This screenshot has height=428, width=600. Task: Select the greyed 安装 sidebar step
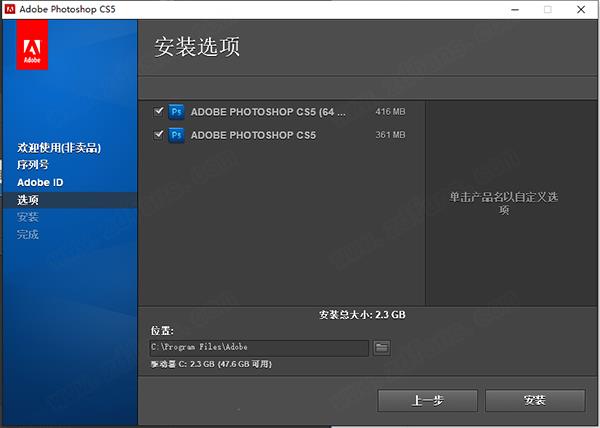pyautogui.click(x=28, y=217)
